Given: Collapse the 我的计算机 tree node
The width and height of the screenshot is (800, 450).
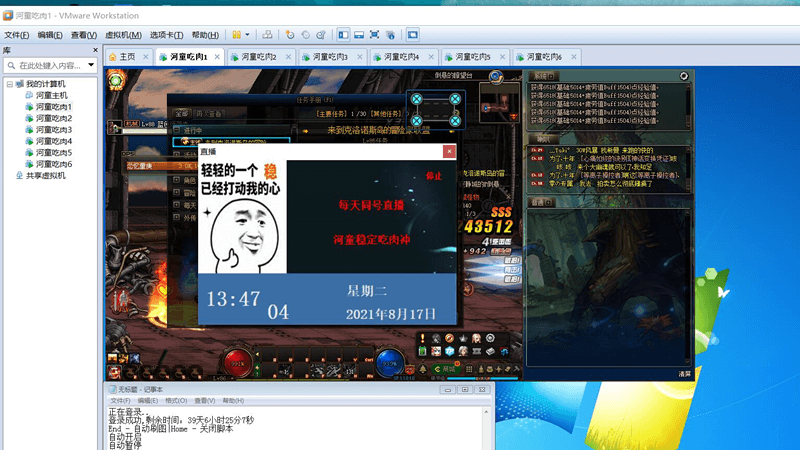Looking at the screenshot, I should (10, 84).
